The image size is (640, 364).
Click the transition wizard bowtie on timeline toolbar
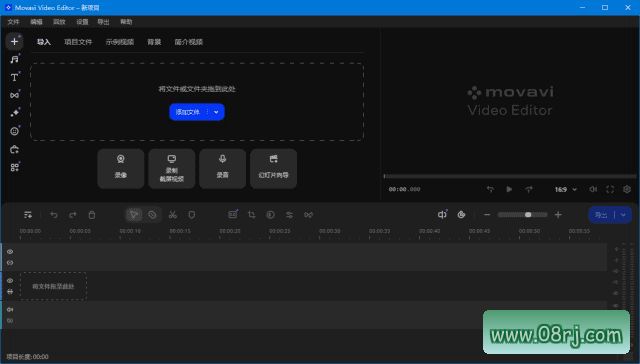click(x=308, y=215)
